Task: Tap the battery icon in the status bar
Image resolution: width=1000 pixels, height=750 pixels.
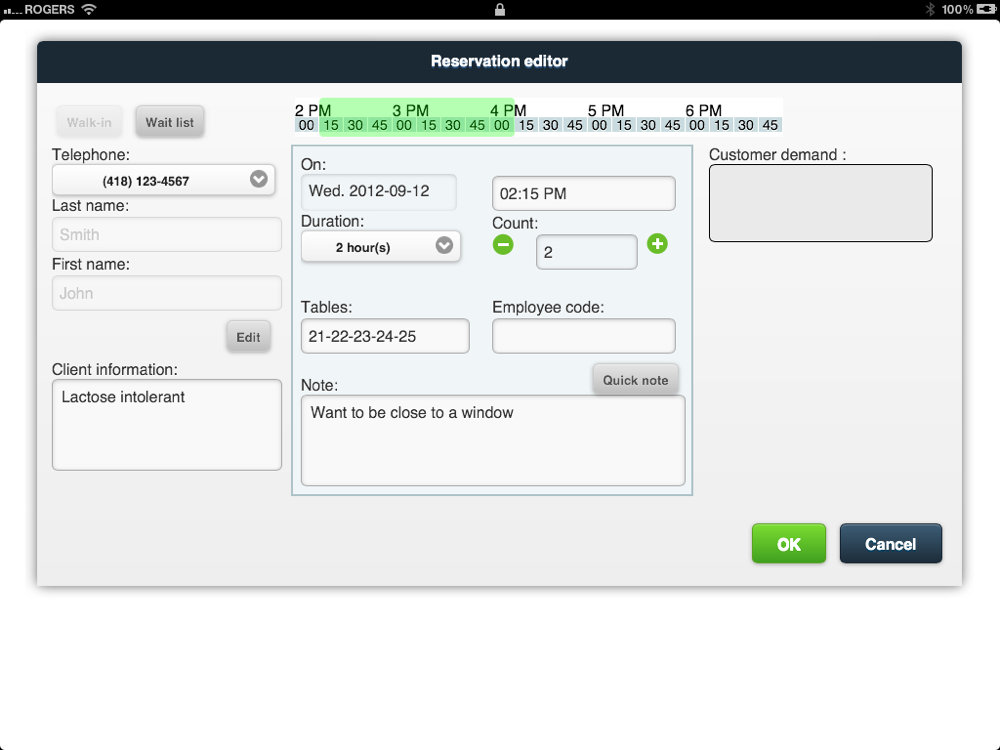Action: click(986, 9)
